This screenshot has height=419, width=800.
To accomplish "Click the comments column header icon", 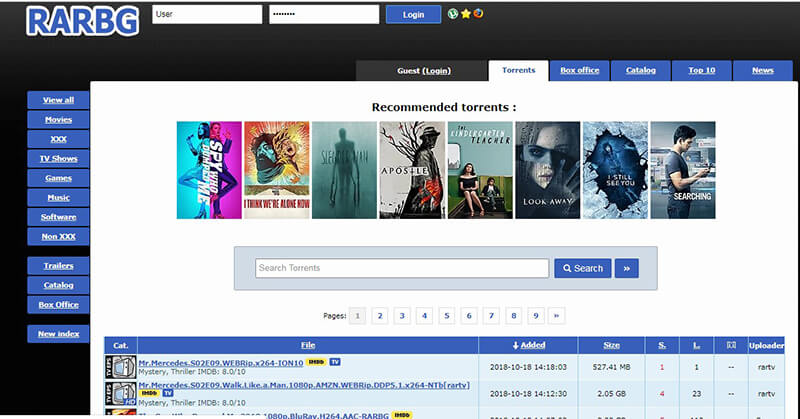I will coord(731,346).
